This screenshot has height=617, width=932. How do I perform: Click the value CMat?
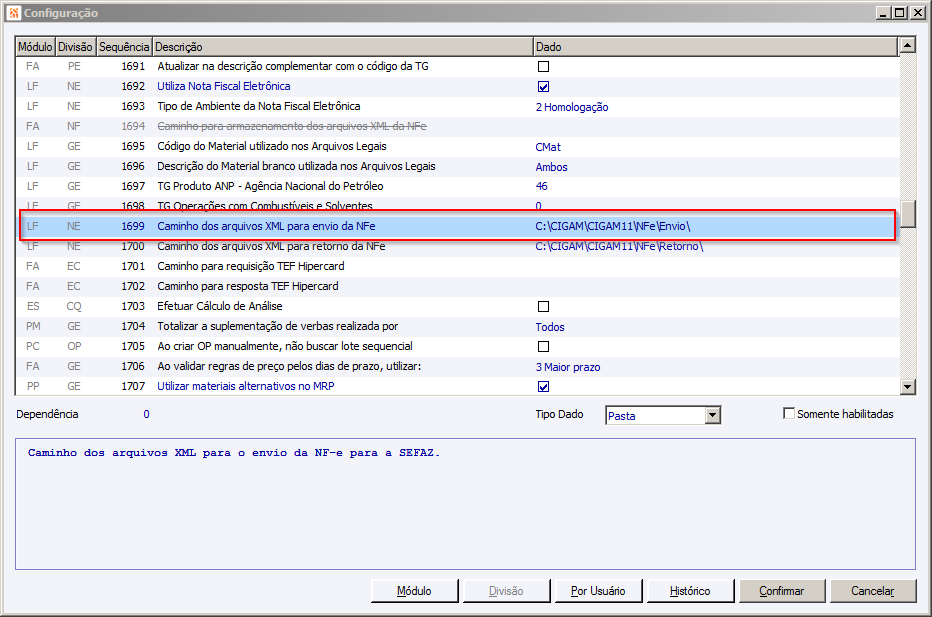tap(548, 147)
